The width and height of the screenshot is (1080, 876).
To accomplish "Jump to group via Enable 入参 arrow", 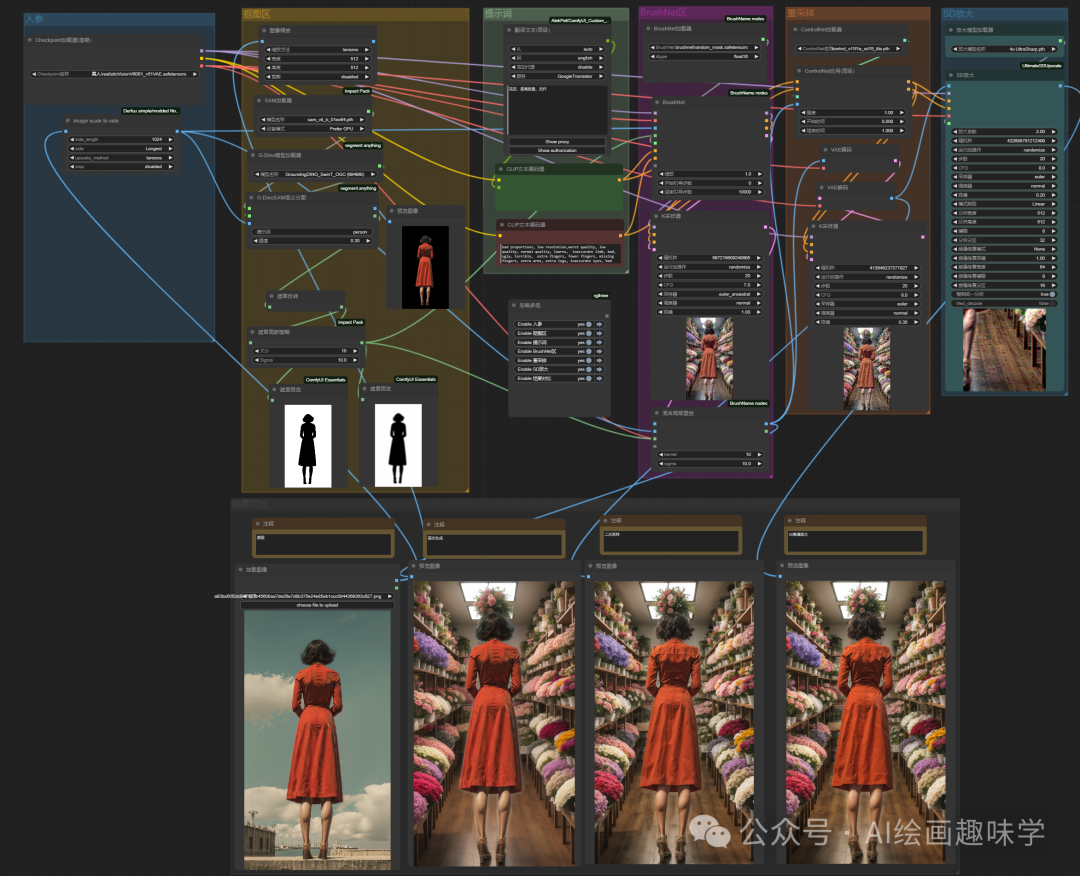I will point(599,324).
